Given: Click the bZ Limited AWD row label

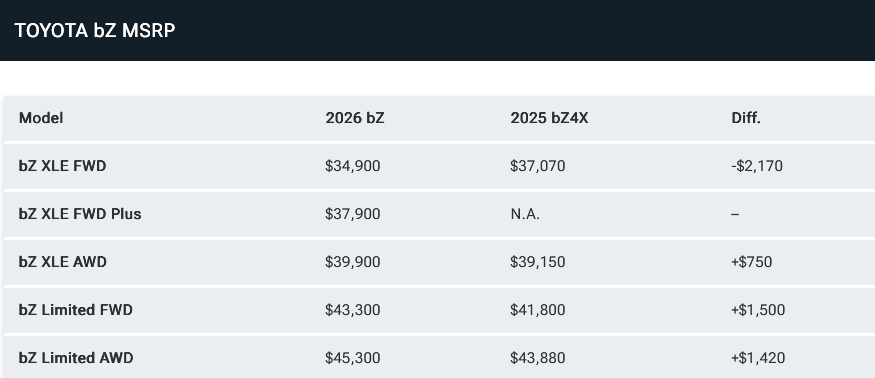Looking at the screenshot, I should click(76, 358).
